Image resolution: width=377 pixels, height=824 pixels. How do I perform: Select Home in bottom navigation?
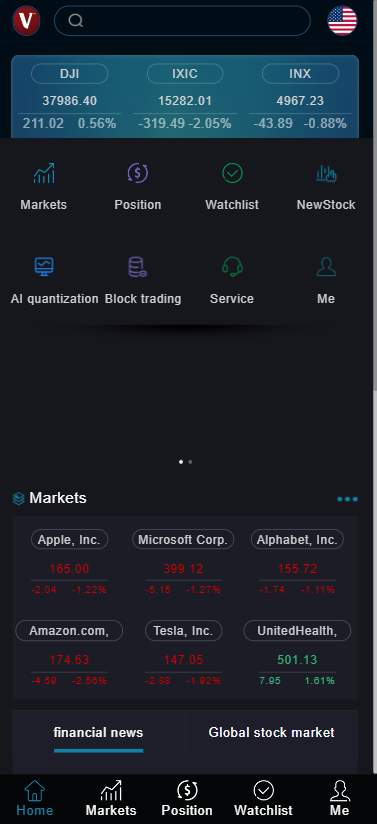(35, 799)
